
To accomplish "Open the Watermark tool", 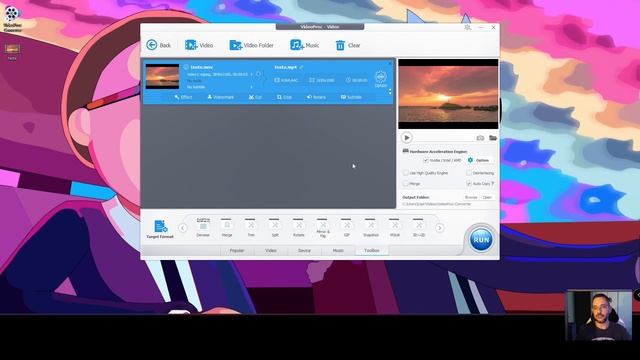I will point(220,97).
